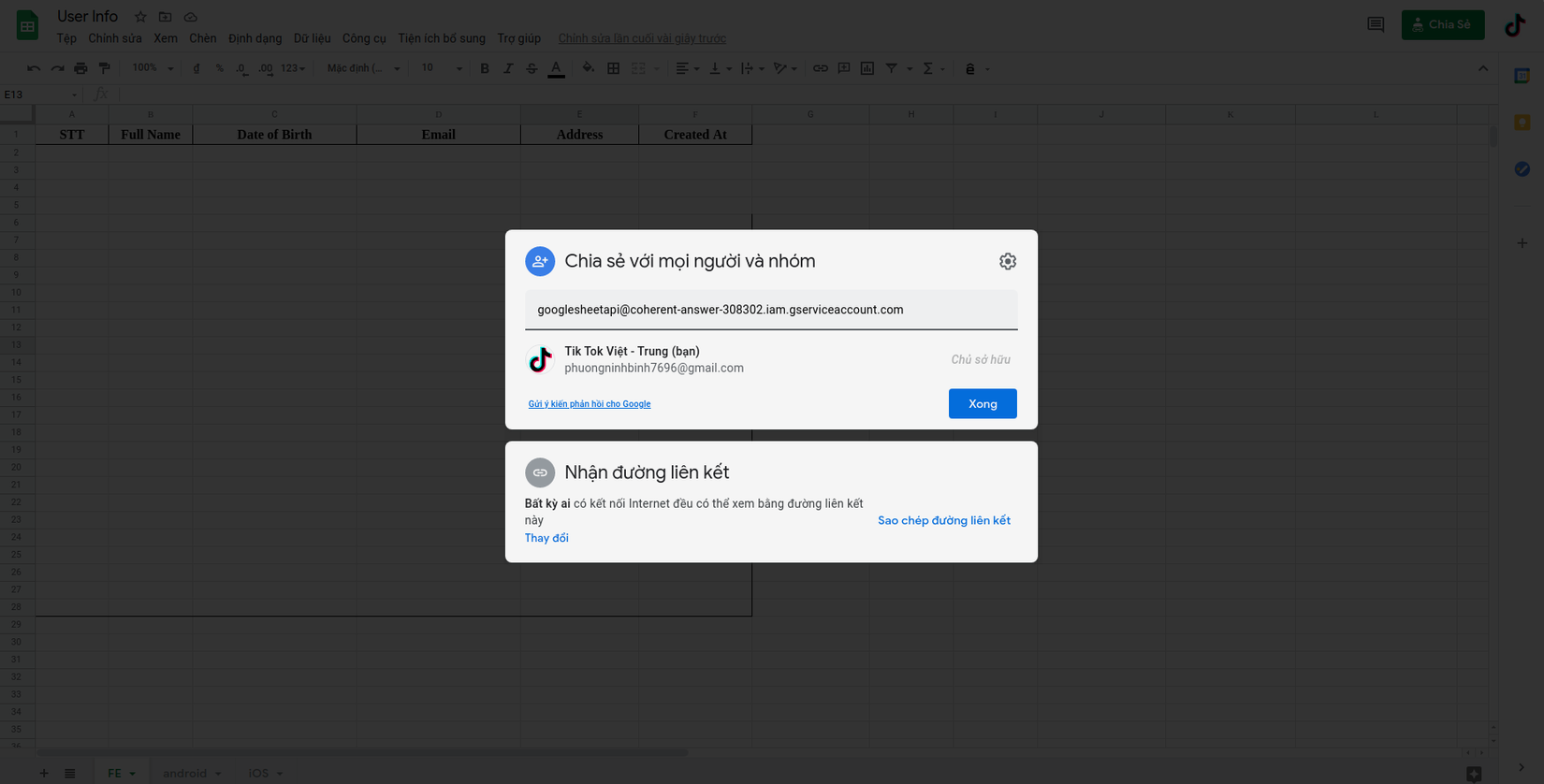Open share settings gear in dialog
The image size is (1544, 784).
tap(1007, 262)
